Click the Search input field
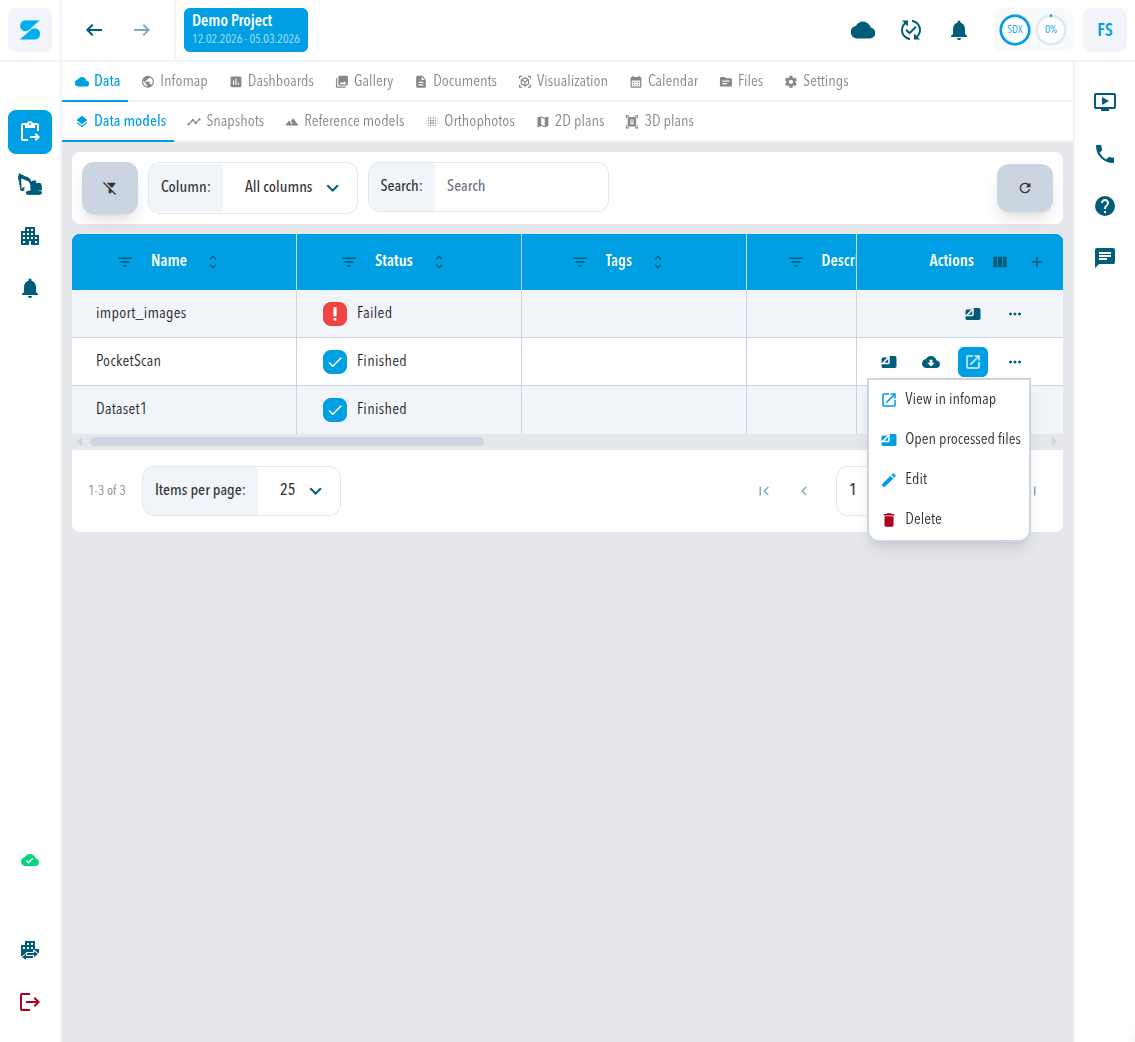This screenshot has height=1042, width=1135. pos(520,187)
